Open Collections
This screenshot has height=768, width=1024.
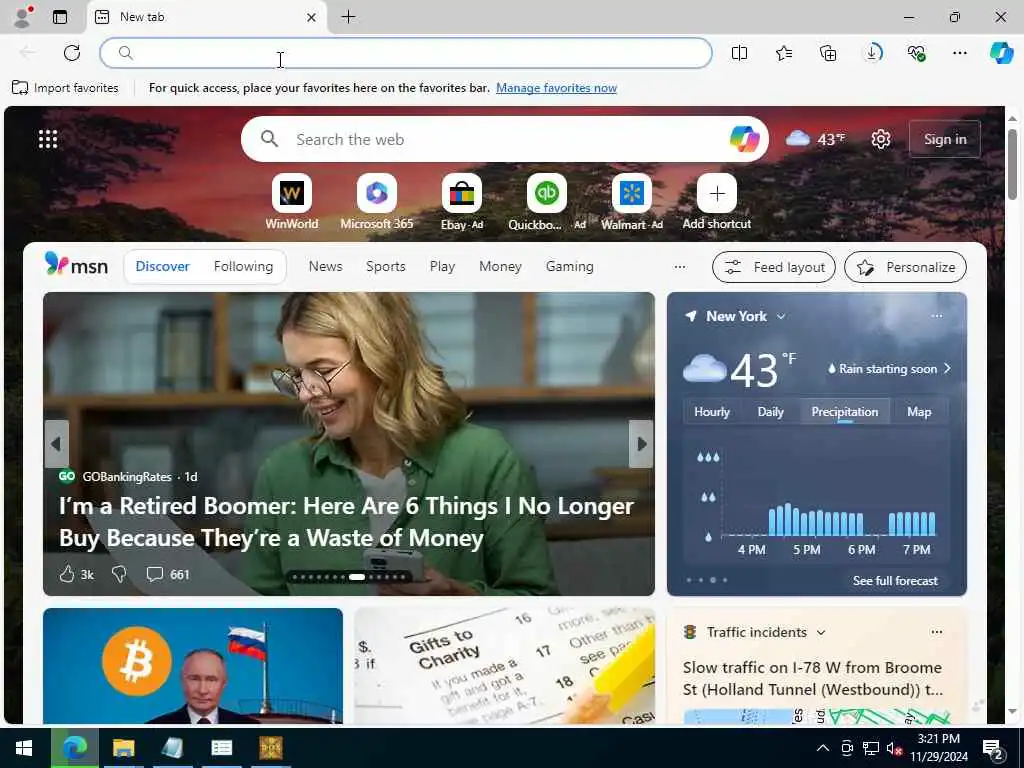(828, 53)
